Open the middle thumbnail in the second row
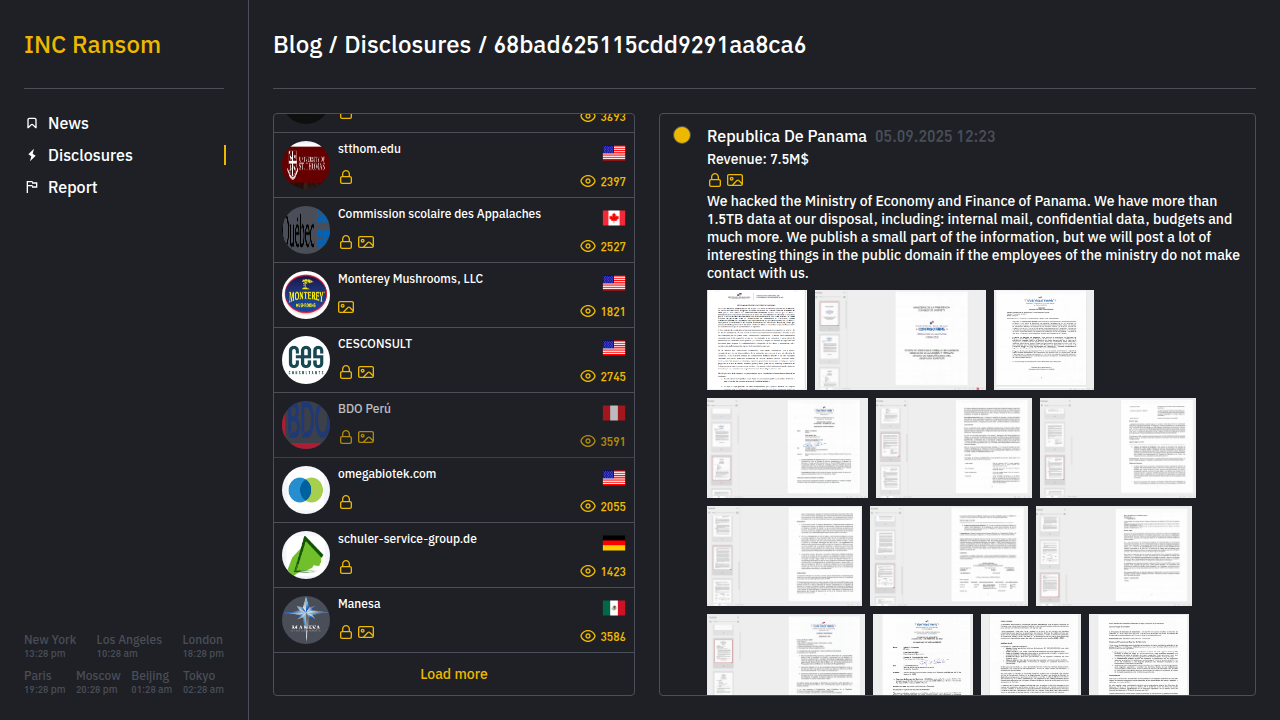Screen dimensions: 1280x720 954,448
